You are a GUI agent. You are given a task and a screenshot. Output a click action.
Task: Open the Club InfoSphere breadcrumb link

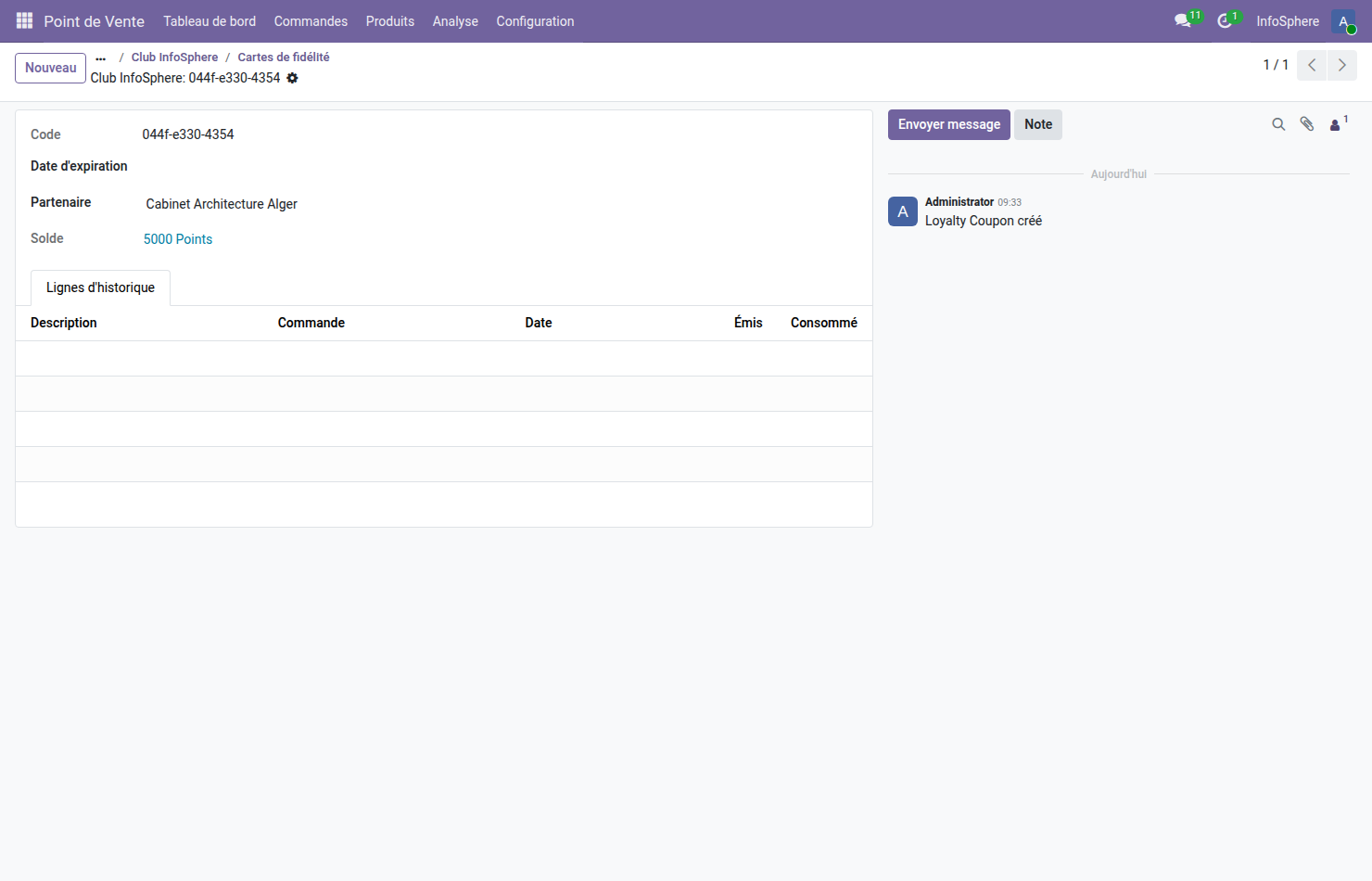pos(174,57)
